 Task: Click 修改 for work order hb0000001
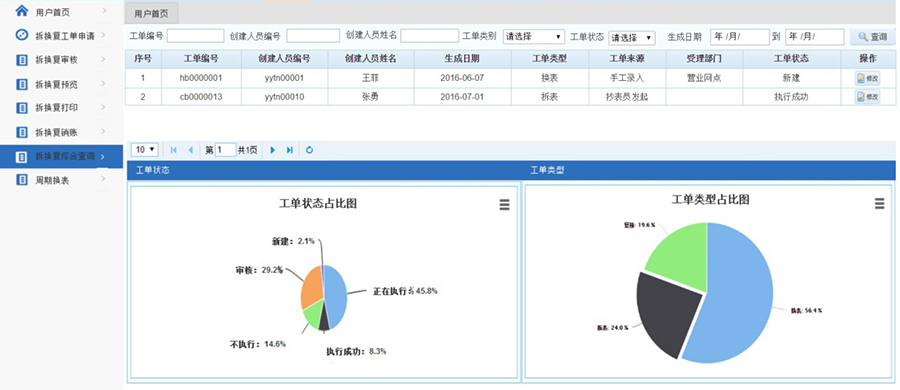867,79
